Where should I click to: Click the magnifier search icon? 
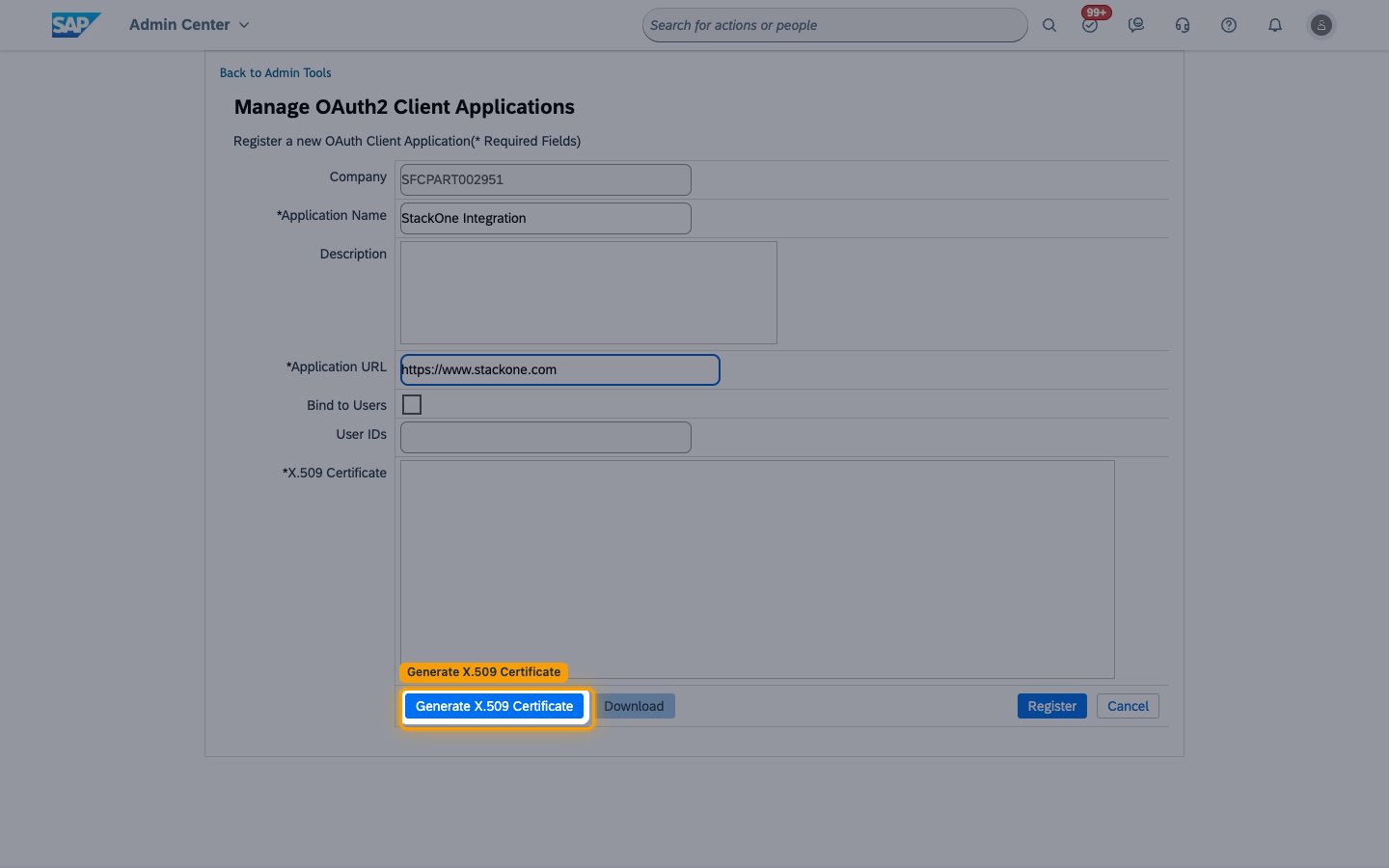[1049, 26]
